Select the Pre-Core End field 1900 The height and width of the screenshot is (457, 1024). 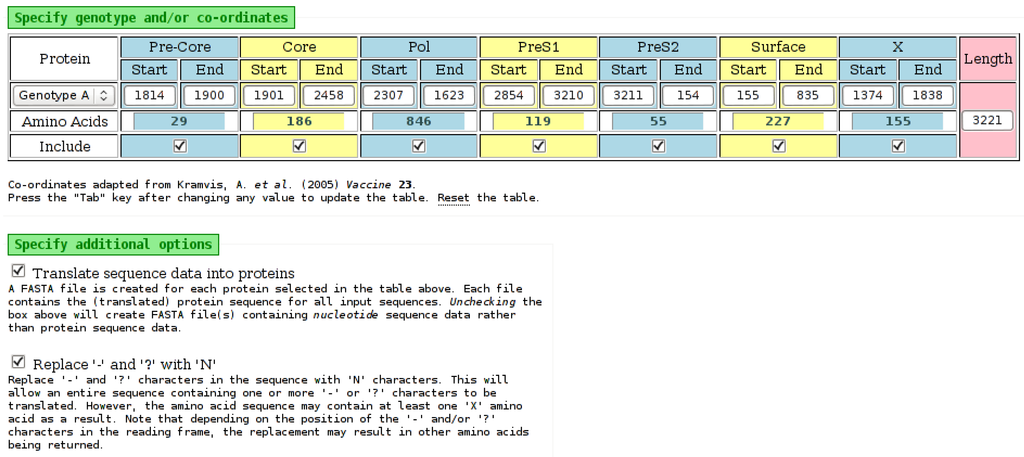(209, 95)
